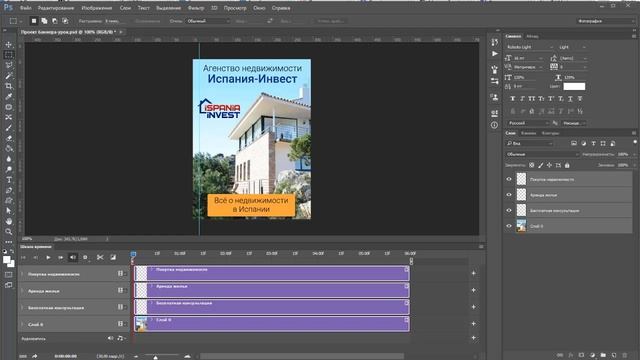Hide the Слой 0 layer
This screenshot has width=640, height=360.
[509, 226]
